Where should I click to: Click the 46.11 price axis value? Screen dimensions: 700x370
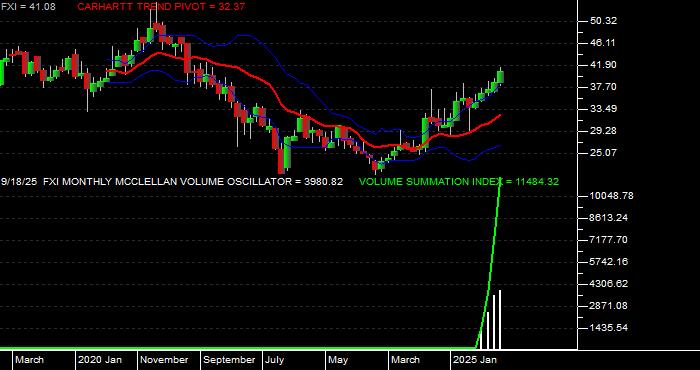tap(604, 43)
